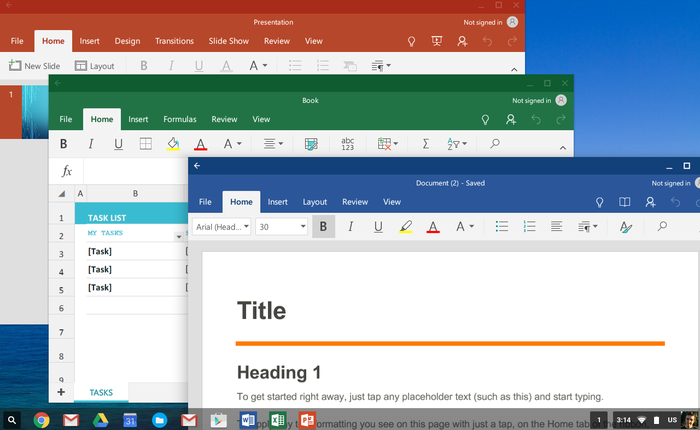Insert bulleted list in Word
The width and height of the screenshot is (700, 430).
pyautogui.click(x=502, y=226)
